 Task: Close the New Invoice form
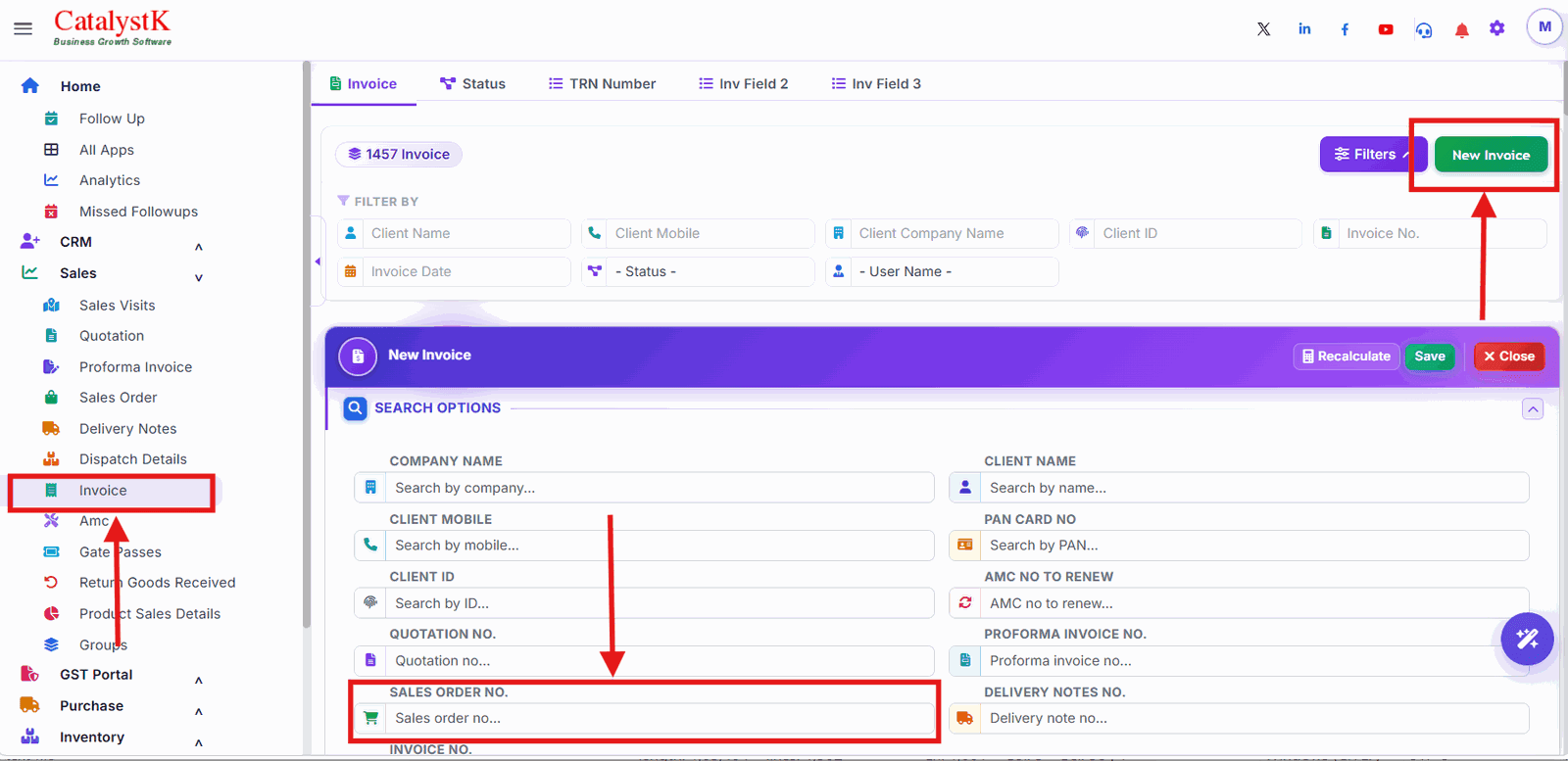1509,357
